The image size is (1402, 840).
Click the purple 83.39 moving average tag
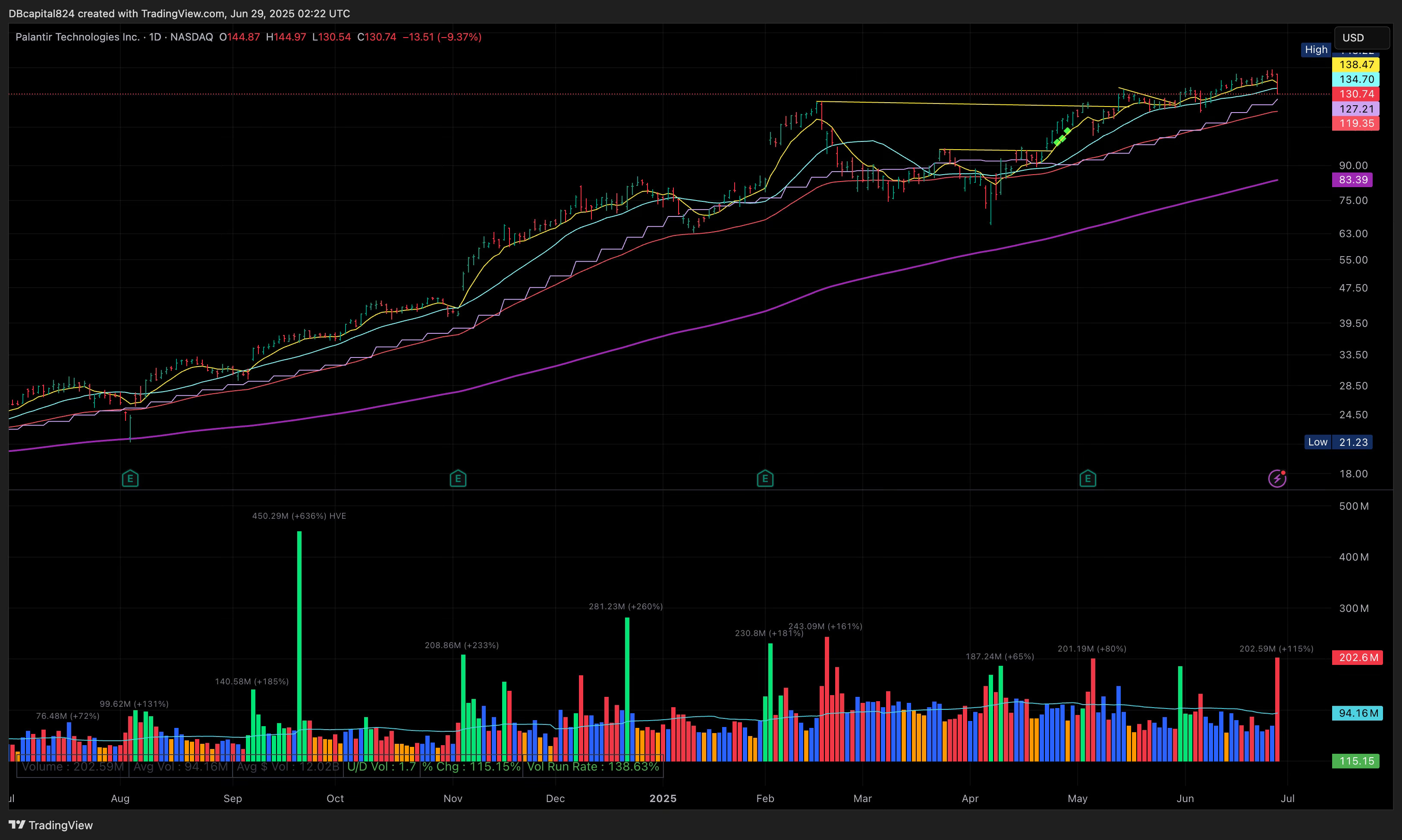pyautogui.click(x=1352, y=180)
